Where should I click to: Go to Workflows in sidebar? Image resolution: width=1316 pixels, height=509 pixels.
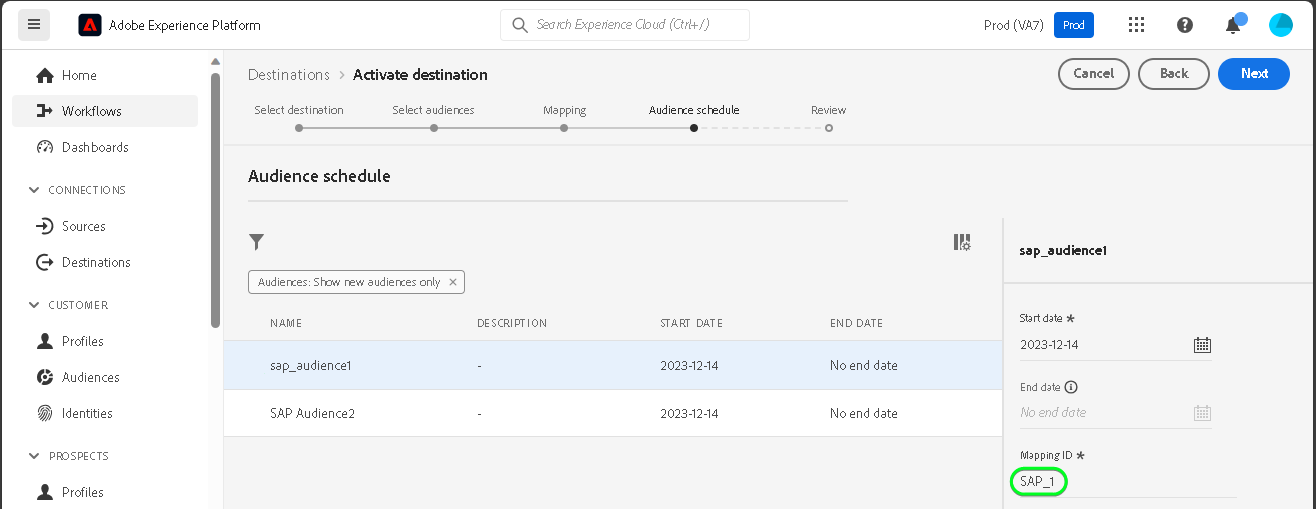pos(91,111)
